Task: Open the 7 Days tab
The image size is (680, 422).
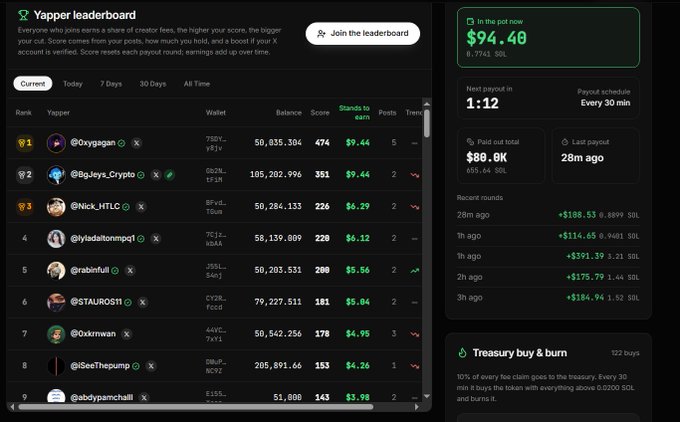Action: click(111, 84)
